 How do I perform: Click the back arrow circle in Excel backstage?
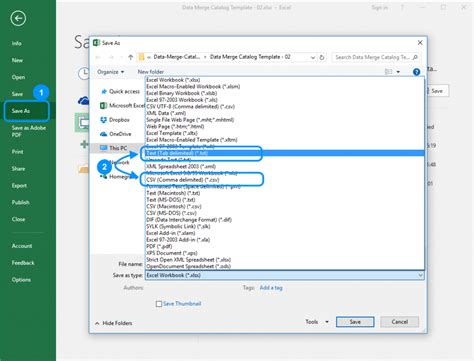pyautogui.click(x=18, y=18)
